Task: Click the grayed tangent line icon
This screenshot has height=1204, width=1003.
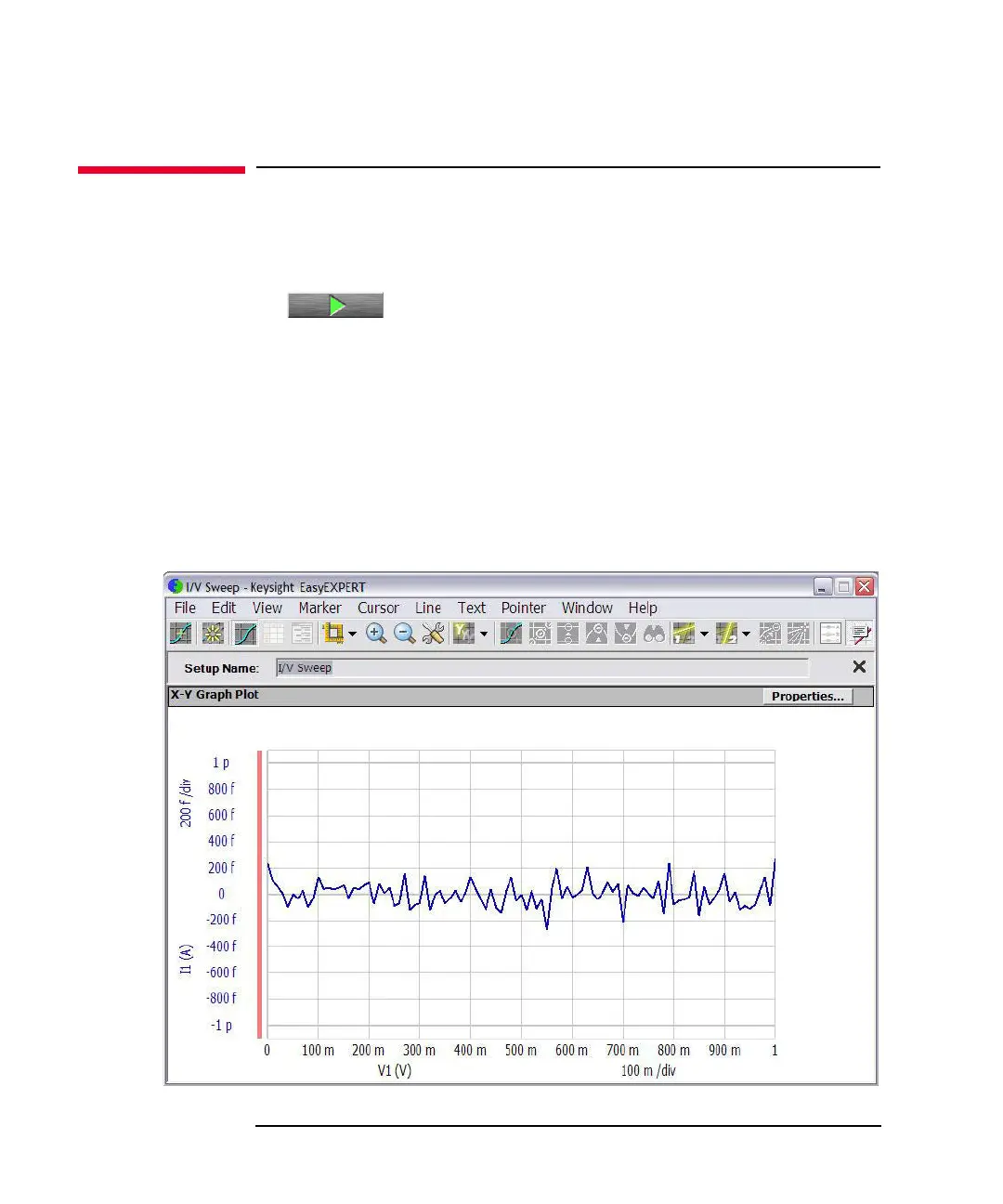Action: [x=799, y=634]
